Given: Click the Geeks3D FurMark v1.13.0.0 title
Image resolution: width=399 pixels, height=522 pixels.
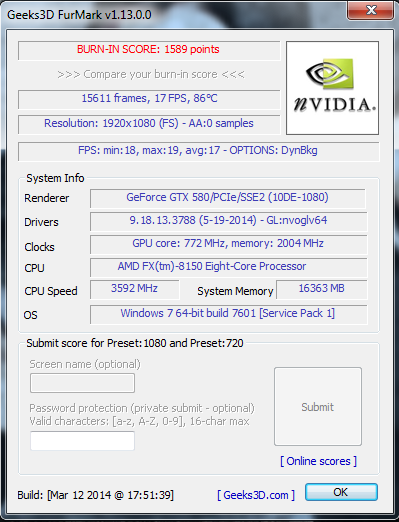Looking at the screenshot, I should (x=79, y=15).
